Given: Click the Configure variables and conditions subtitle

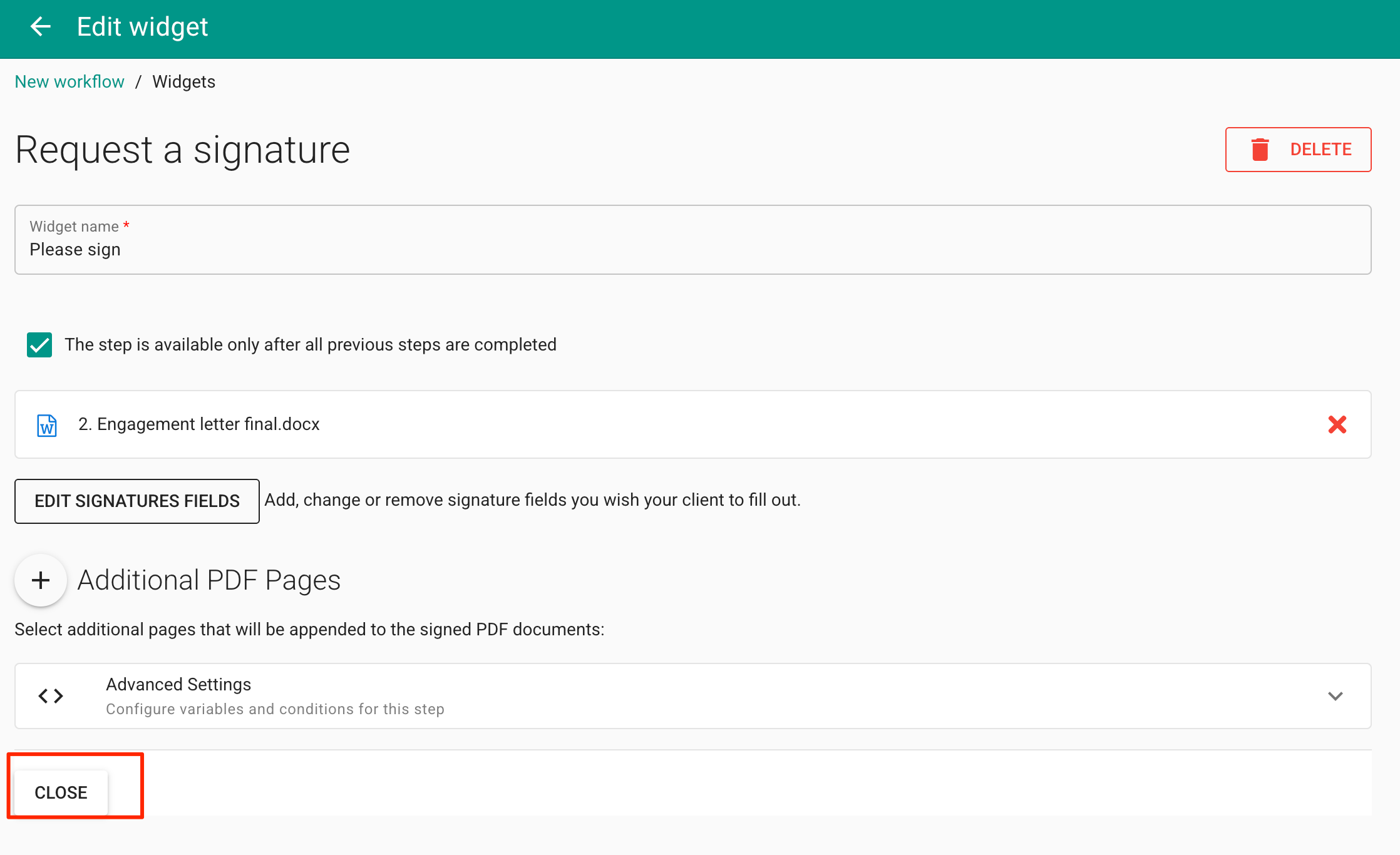Looking at the screenshot, I should pos(275,709).
